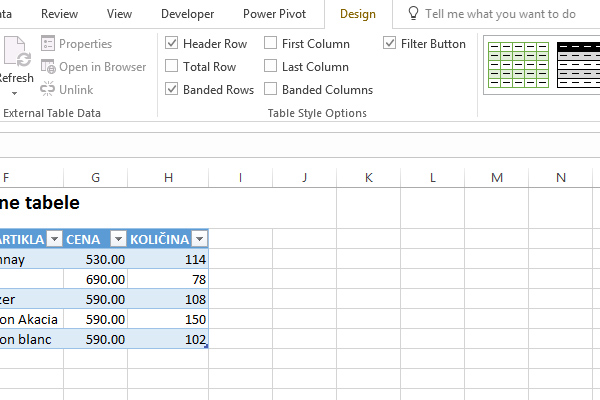This screenshot has width=600, height=400.
Task: Select the cell containing 690.00
Action: click(x=95, y=279)
